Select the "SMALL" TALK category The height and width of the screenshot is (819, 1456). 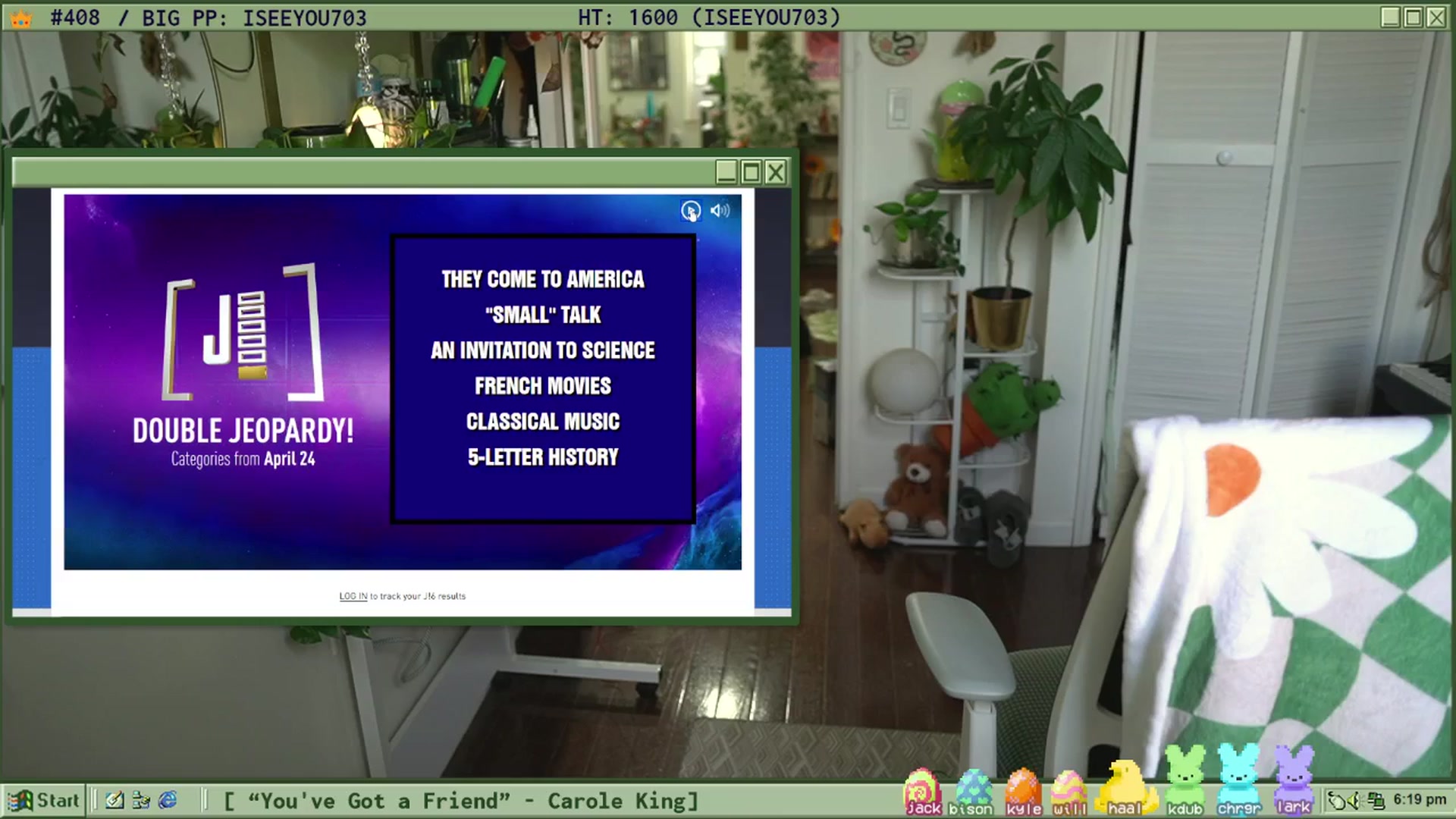point(543,315)
